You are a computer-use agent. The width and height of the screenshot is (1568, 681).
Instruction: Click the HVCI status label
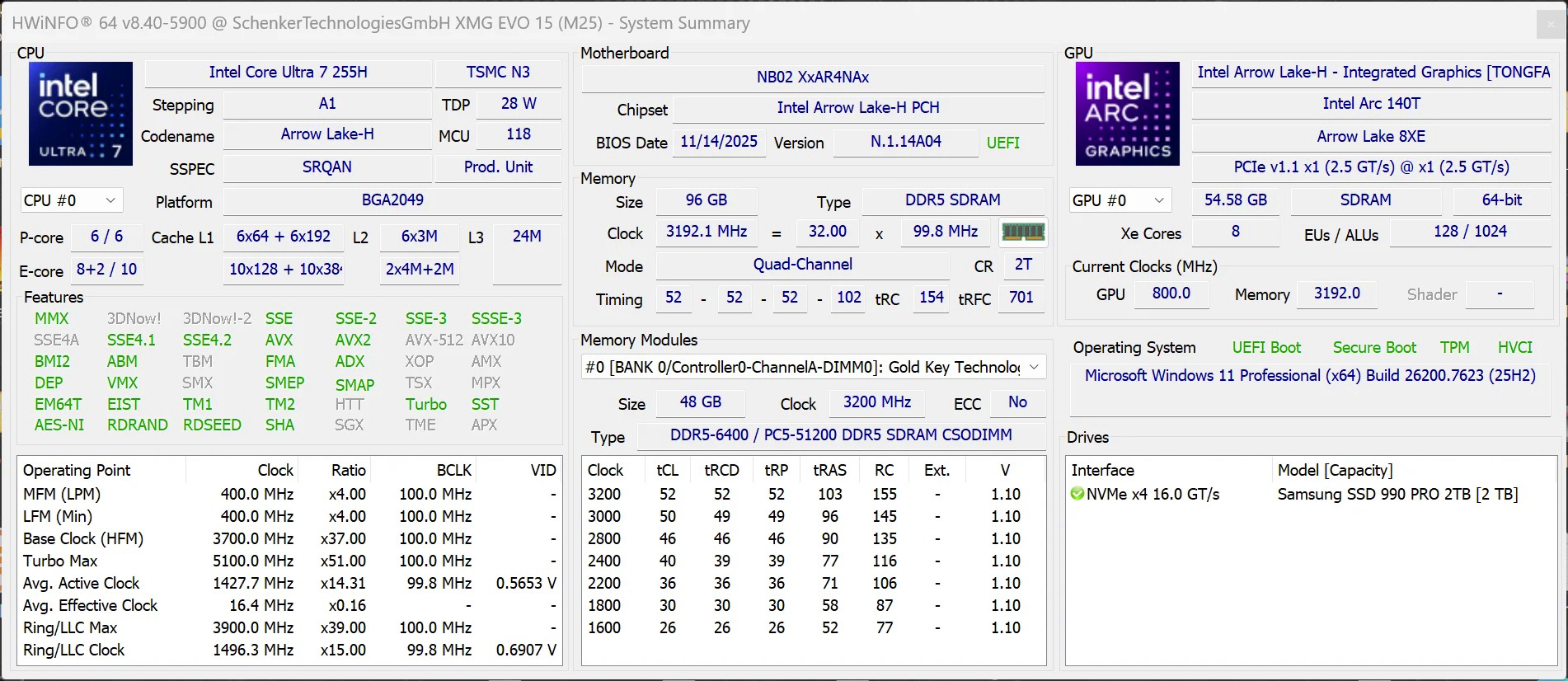pyautogui.click(x=1514, y=347)
